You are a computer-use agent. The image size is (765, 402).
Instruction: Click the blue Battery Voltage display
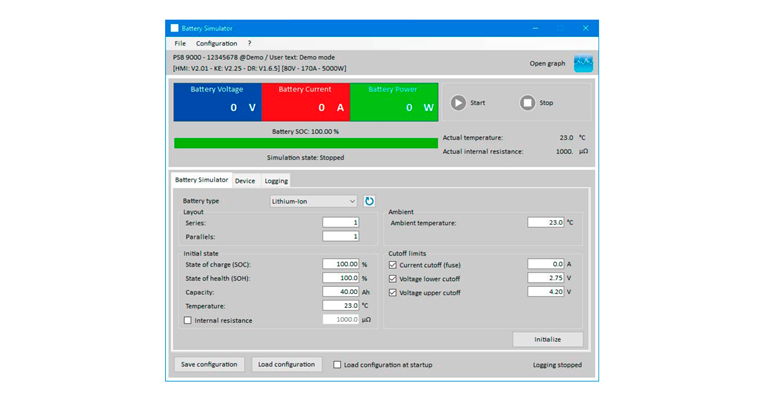pyautogui.click(x=218, y=102)
